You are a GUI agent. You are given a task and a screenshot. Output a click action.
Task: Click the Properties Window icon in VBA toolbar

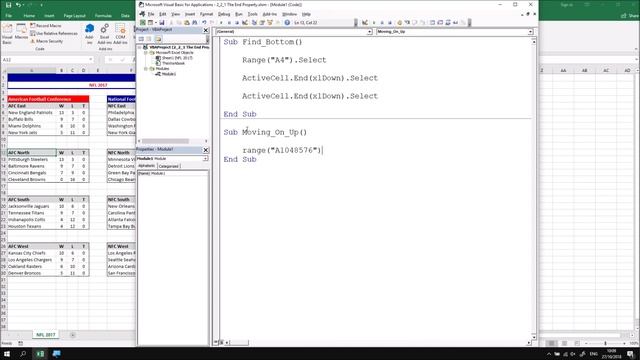[262, 22]
